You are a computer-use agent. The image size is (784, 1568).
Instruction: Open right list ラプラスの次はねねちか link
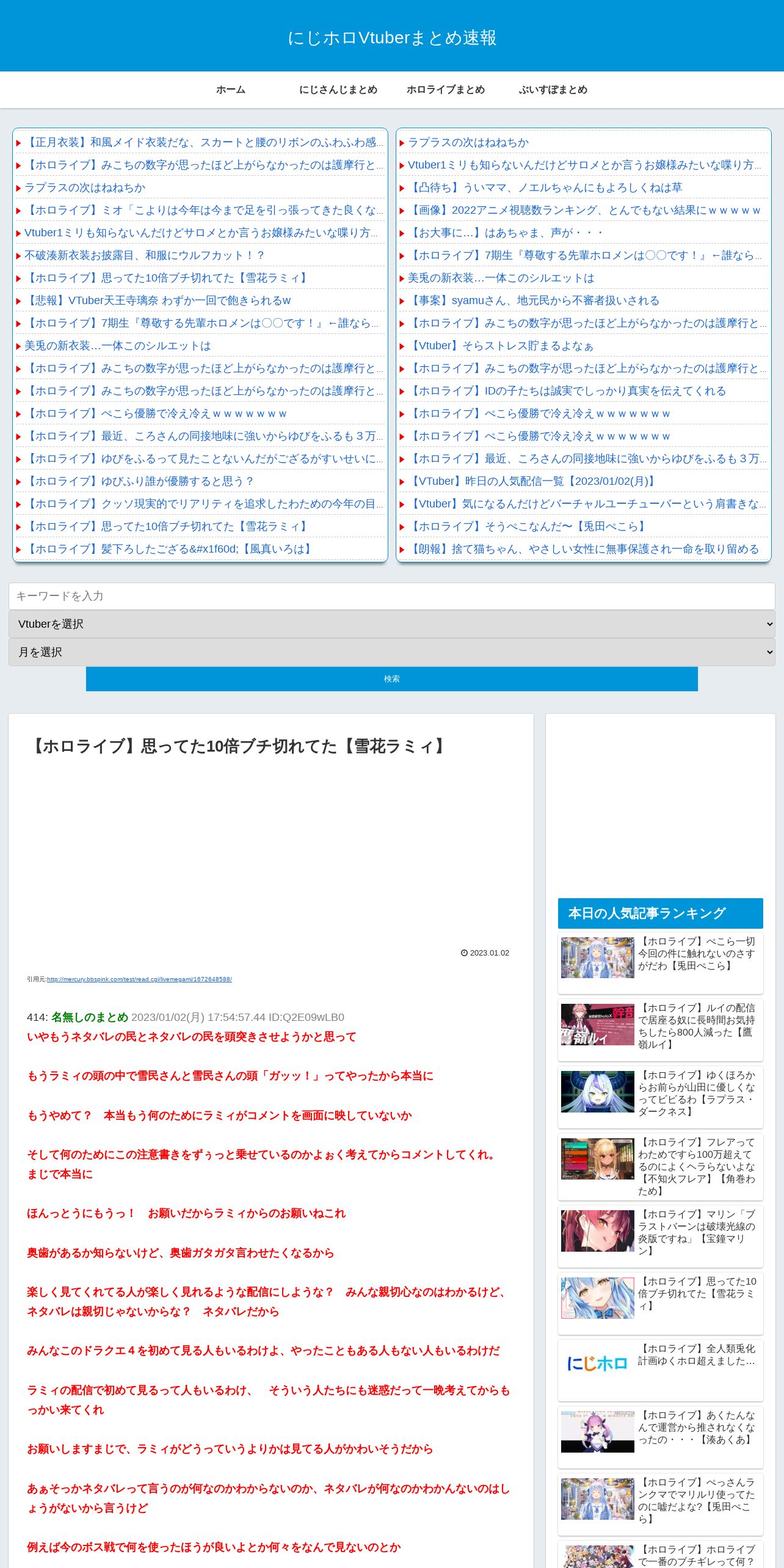[468, 142]
